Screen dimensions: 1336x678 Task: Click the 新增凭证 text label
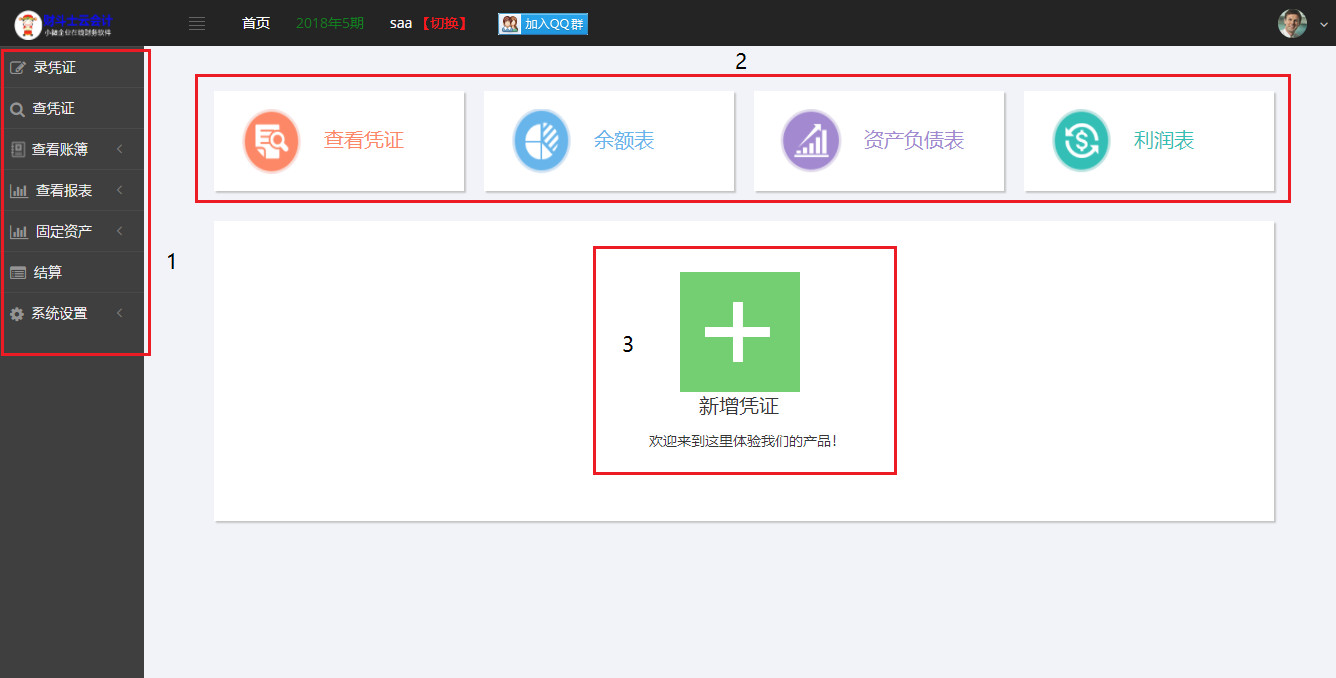pyautogui.click(x=739, y=407)
